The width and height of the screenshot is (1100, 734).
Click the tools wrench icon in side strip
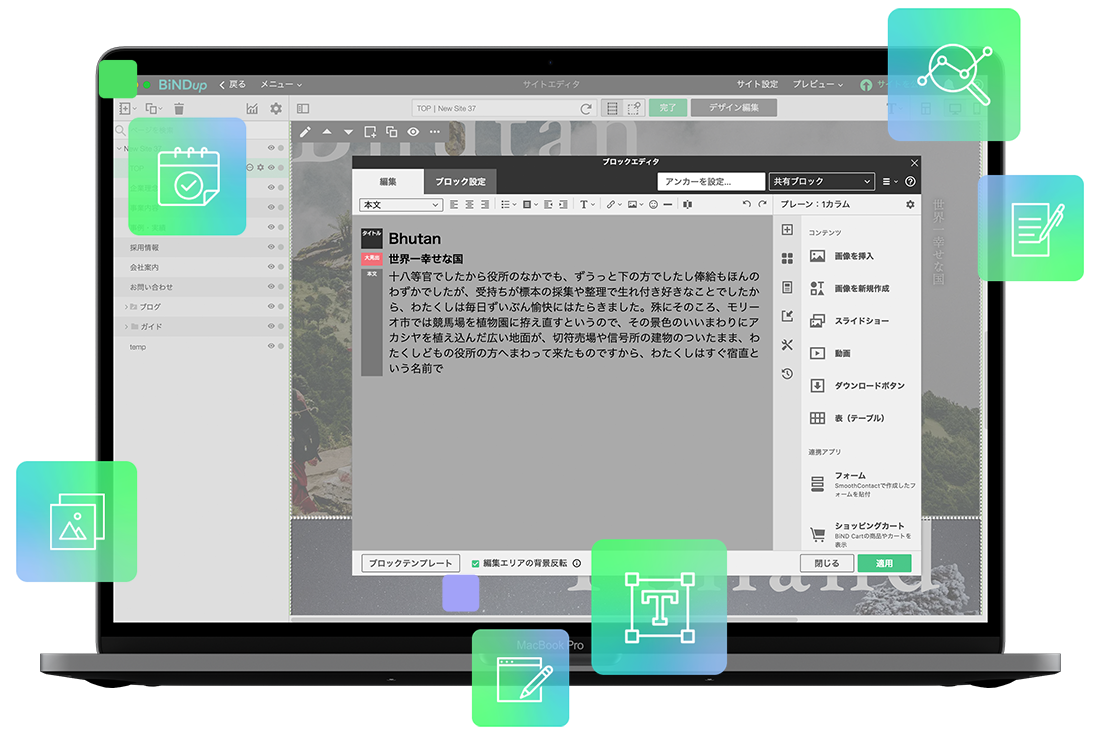click(787, 345)
